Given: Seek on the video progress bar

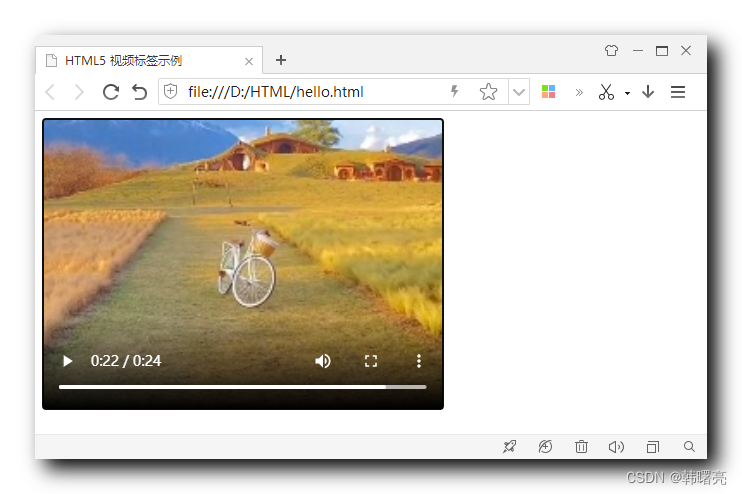Looking at the screenshot, I should click(x=242, y=387).
